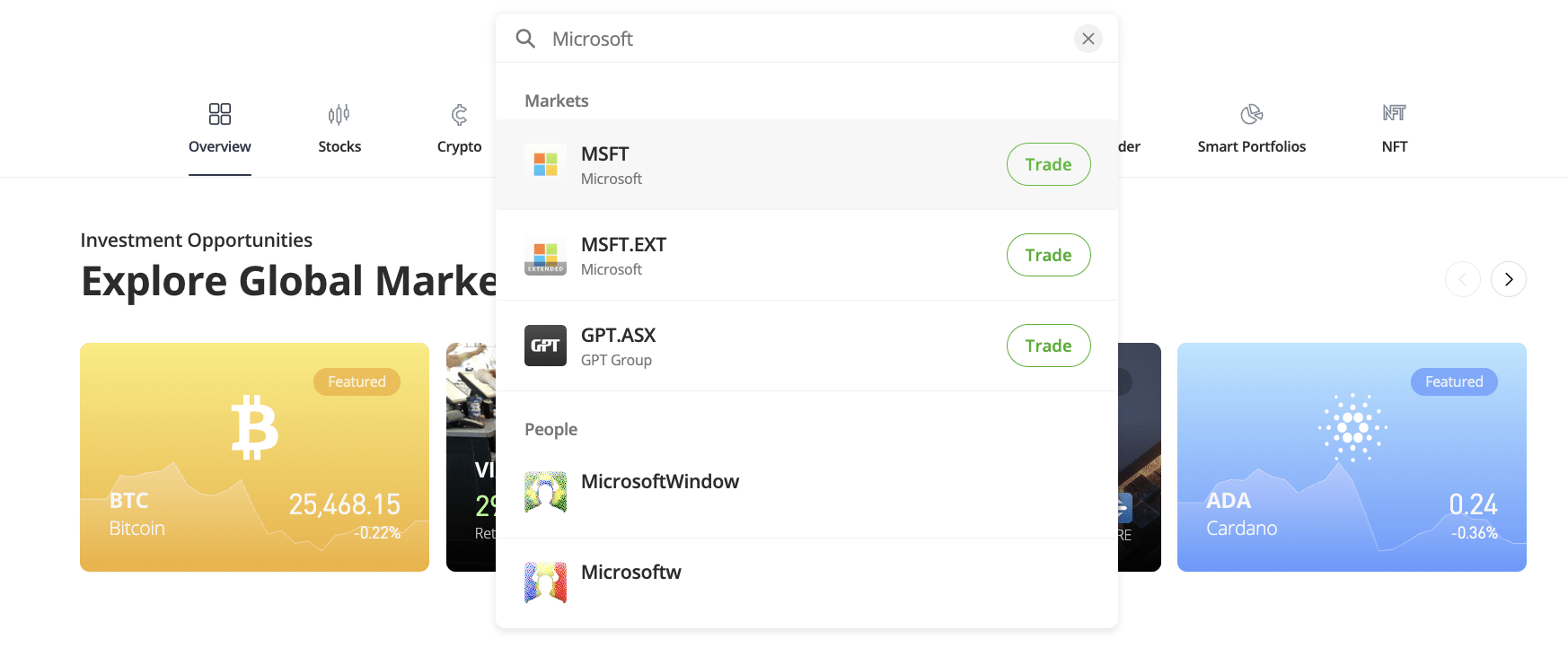1568x648 pixels.
Task: Click the 0.24 Cardano price
Action: pyautogui.click(x=1473, y=504)
